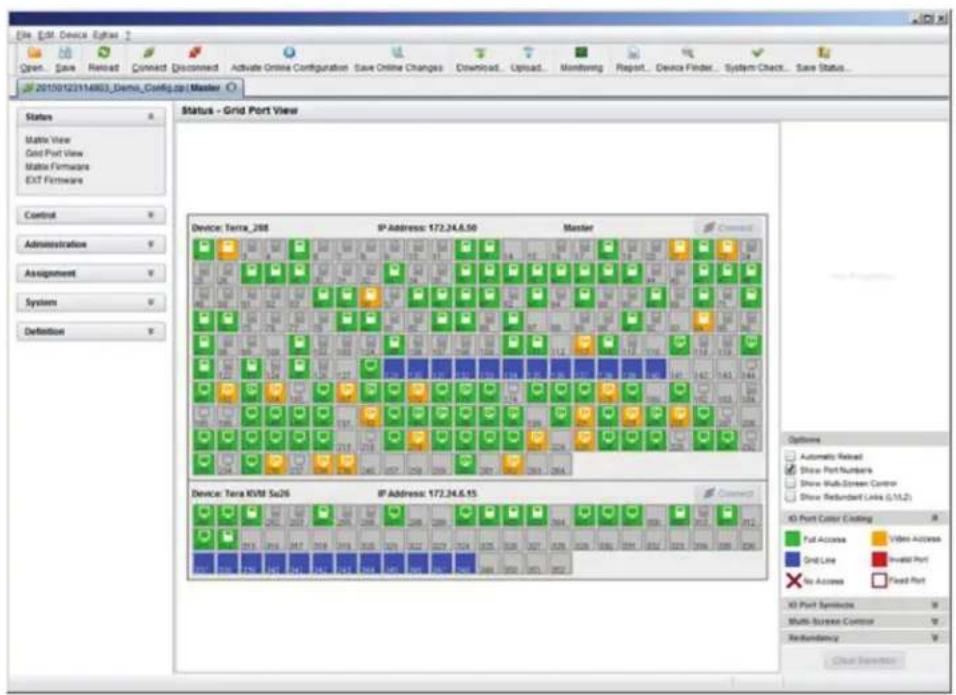Select grey port 143 in the grid
The height and width of the screenshot is (695, 956).
726,369
